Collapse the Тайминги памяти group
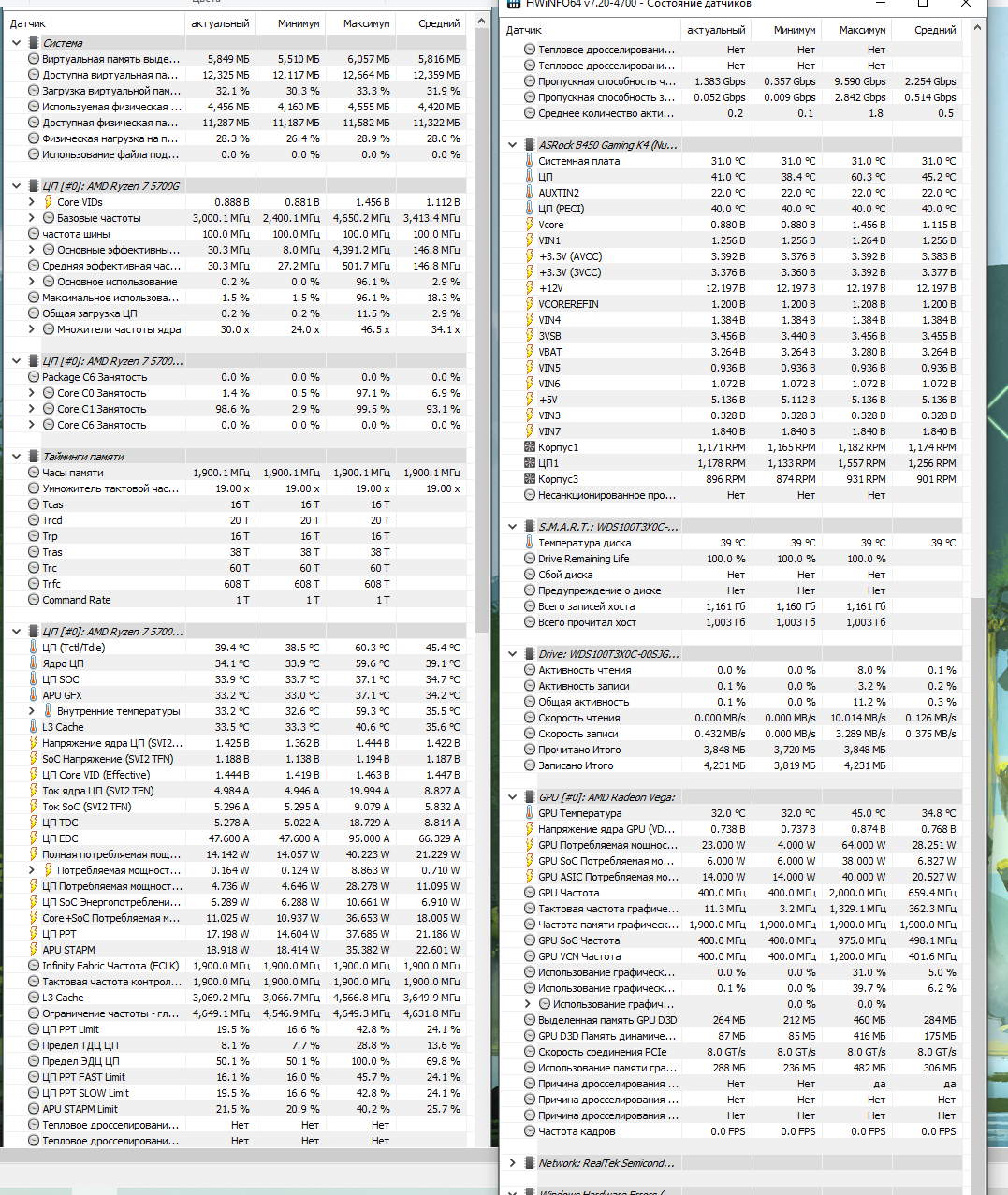This screenshot has height=1195, width=1008. pos(16,457)
